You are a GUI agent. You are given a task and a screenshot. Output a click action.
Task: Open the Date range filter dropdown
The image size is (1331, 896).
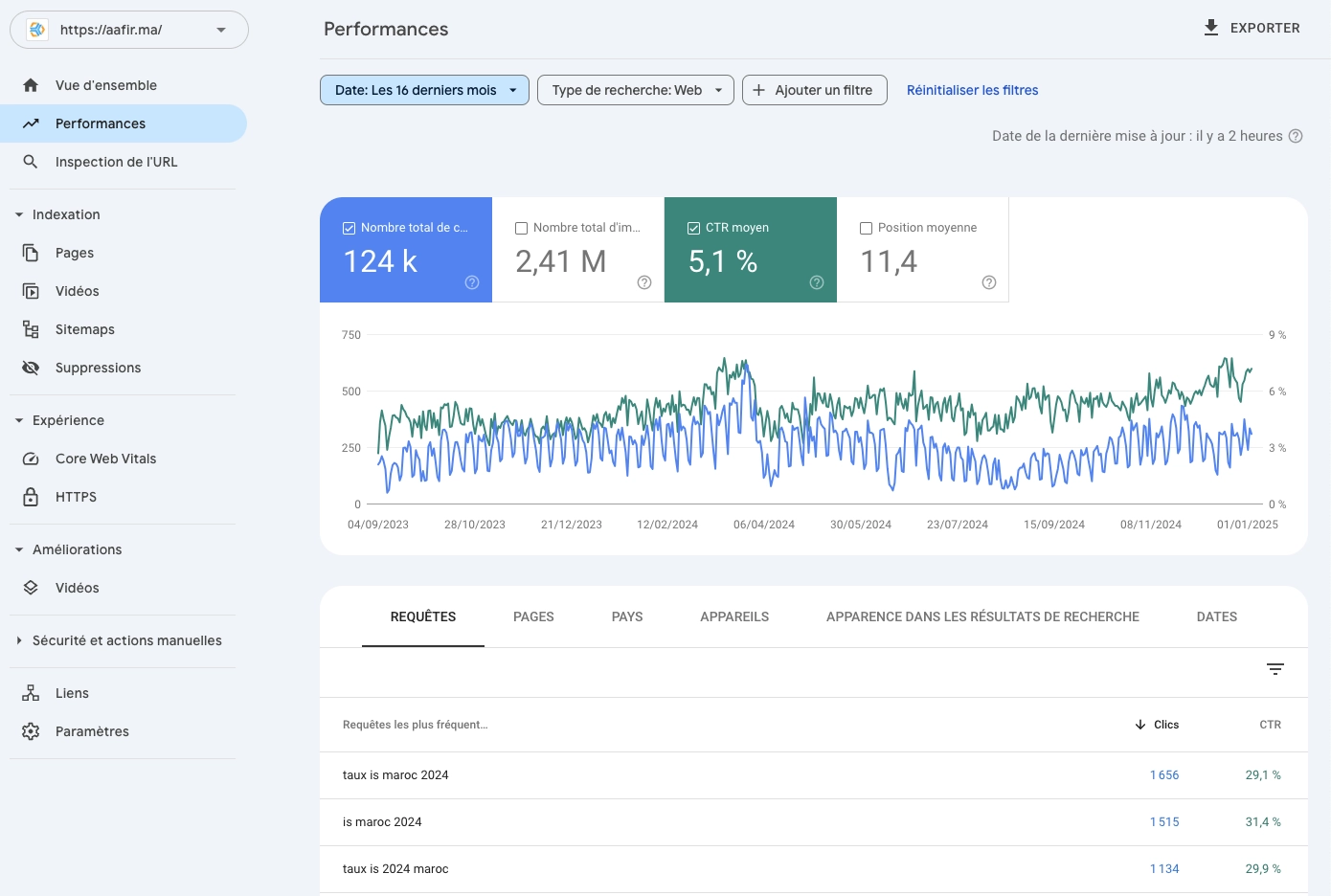tap(424, 90)
